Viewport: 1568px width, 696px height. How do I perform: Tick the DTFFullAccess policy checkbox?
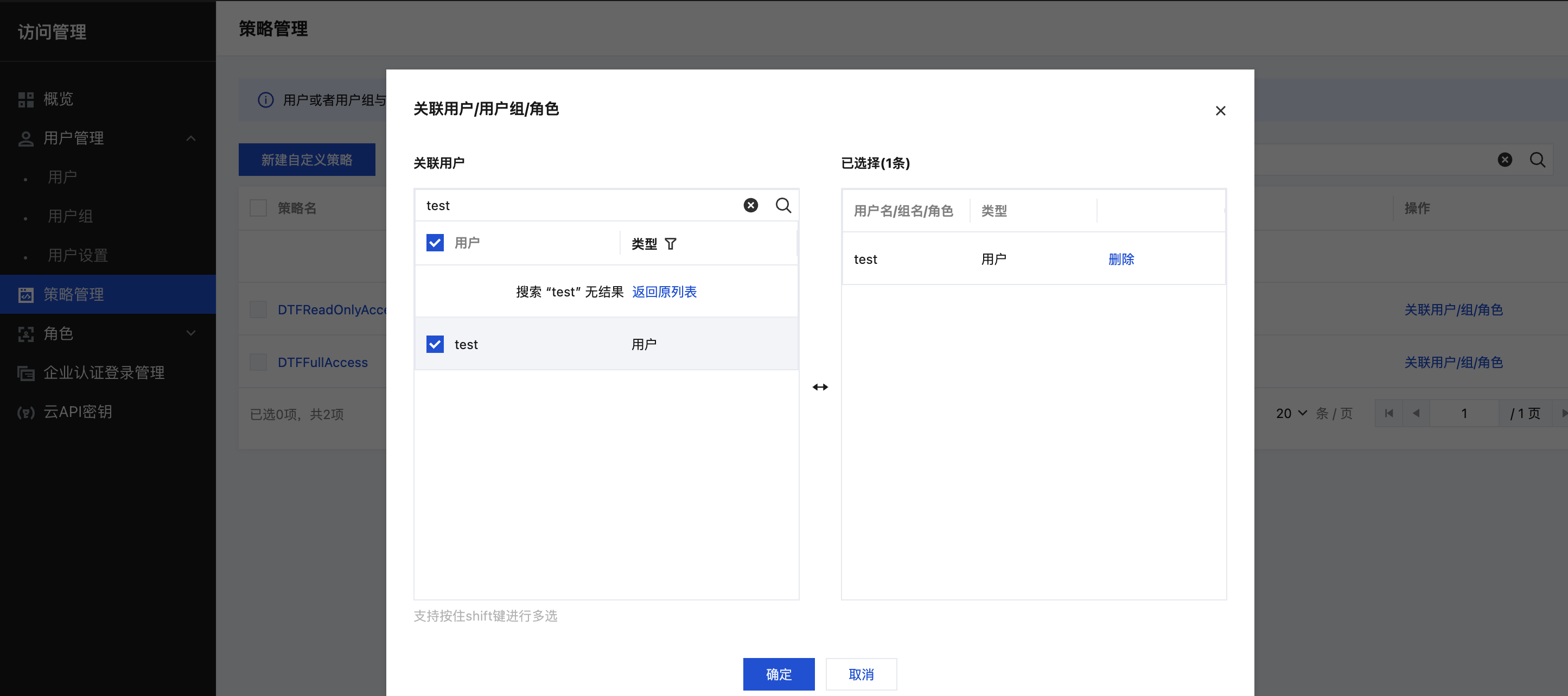tap(258, 362)
